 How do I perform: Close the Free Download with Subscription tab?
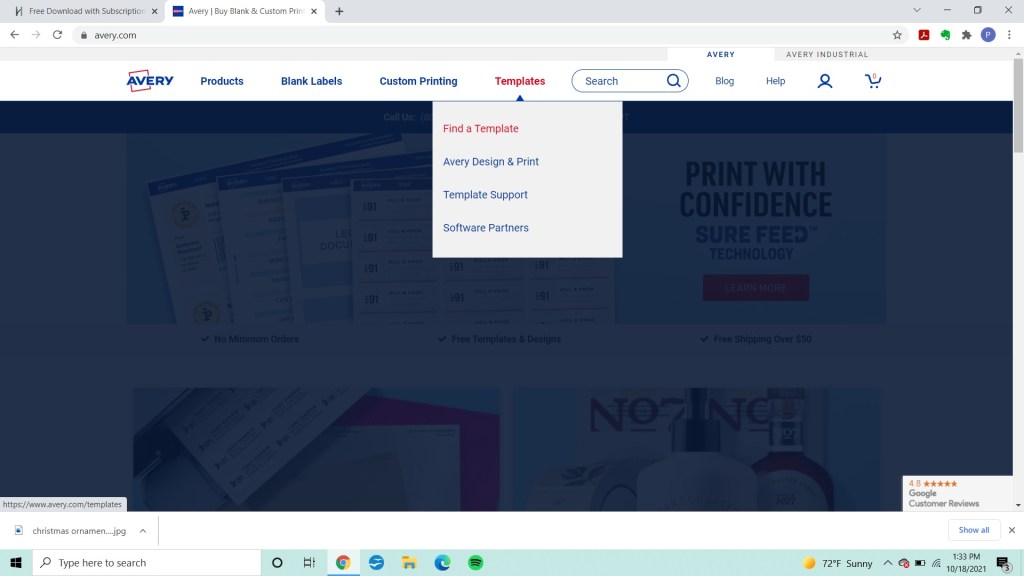[x=155, y=11]
